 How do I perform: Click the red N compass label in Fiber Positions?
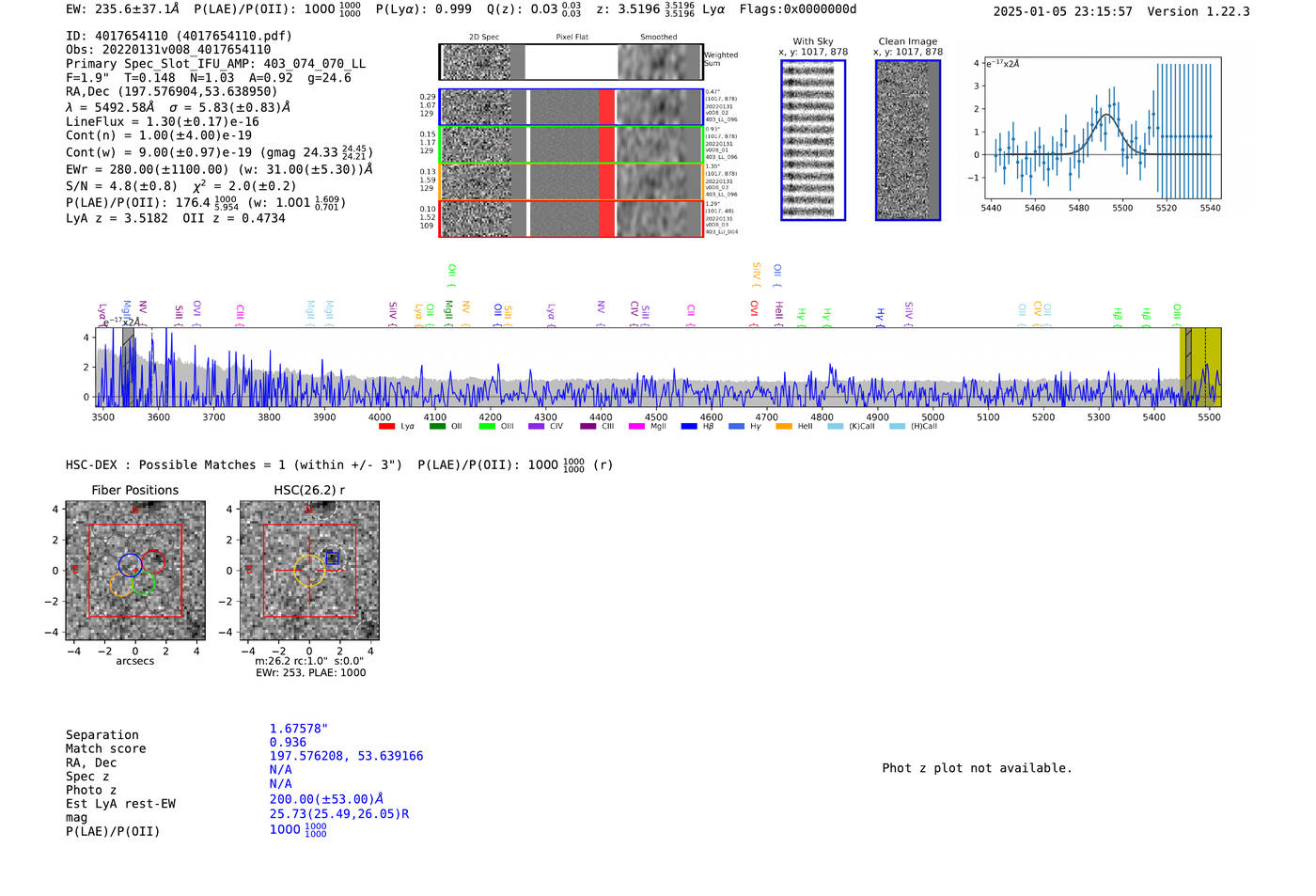point(135,509)
